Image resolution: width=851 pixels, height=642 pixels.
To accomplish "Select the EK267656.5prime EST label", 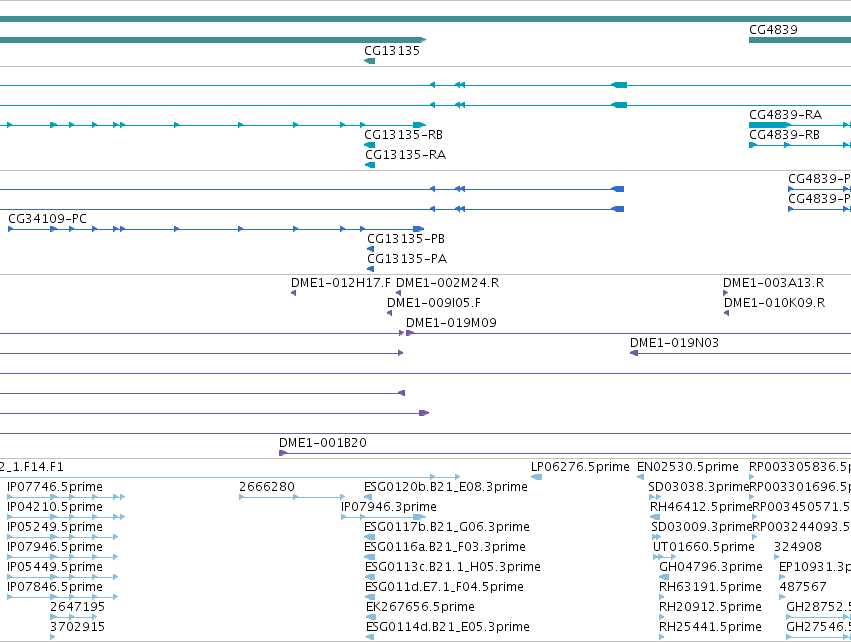I will click(420, 607).
